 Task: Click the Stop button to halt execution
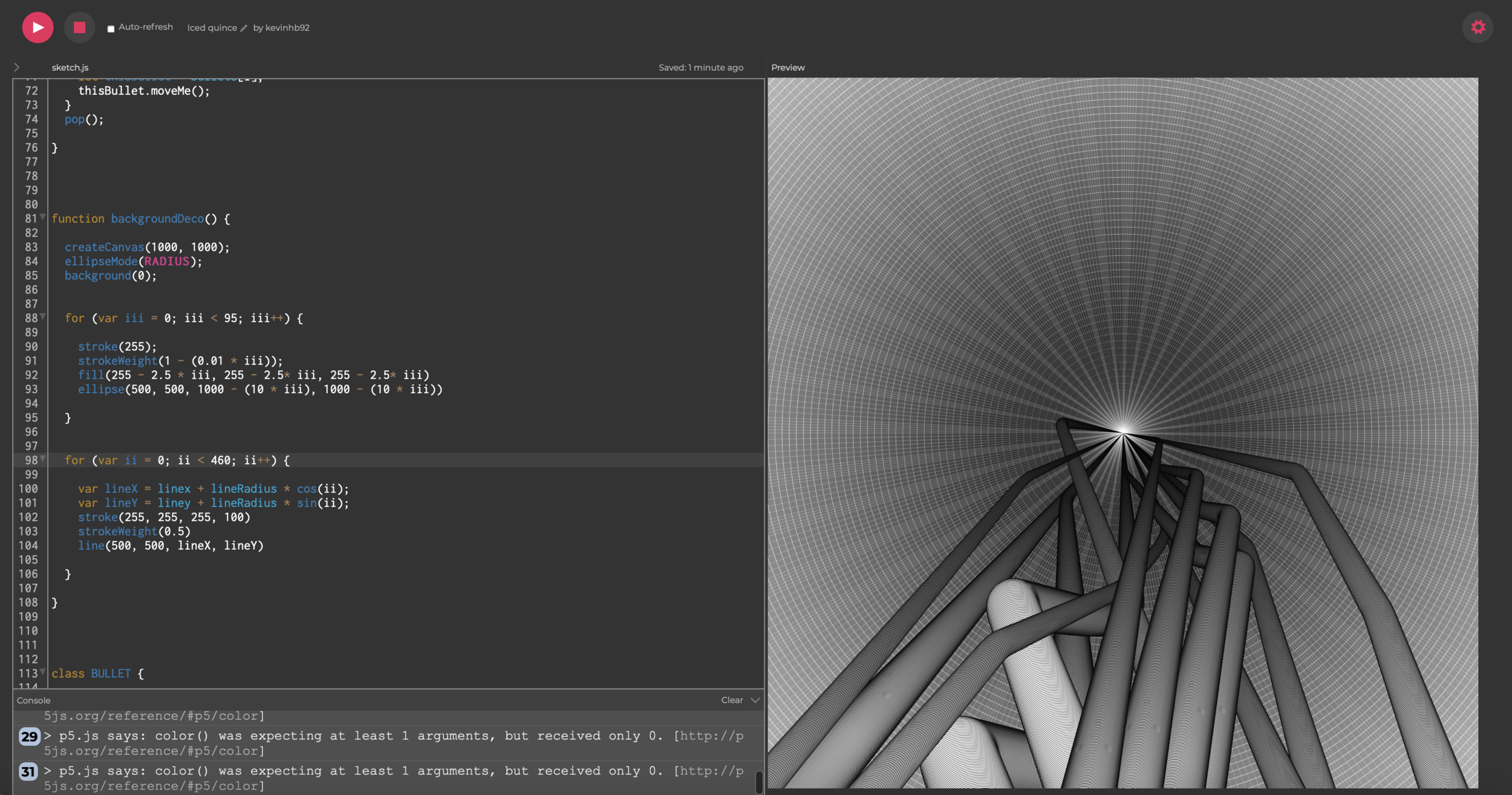(x=79, y=27)
